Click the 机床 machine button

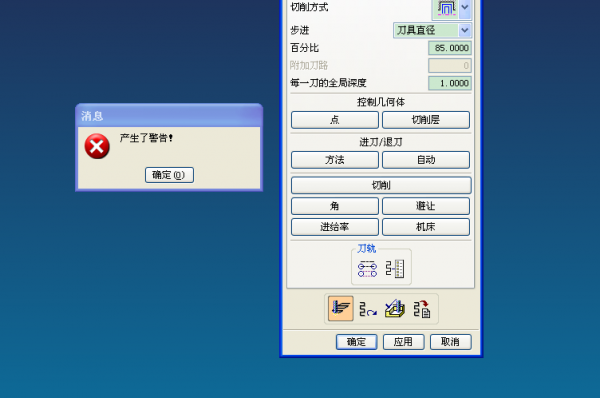[x=426, y=227]
